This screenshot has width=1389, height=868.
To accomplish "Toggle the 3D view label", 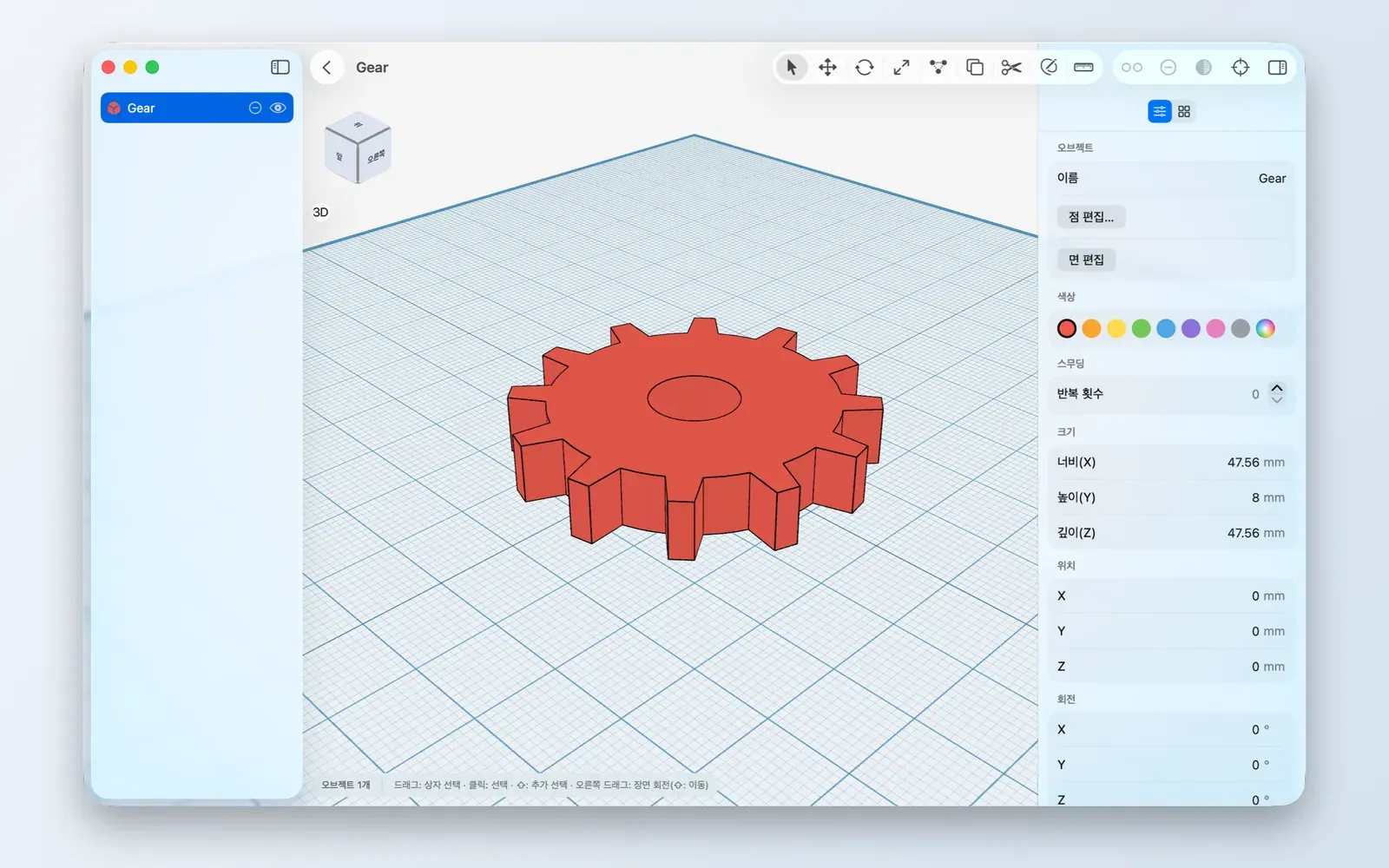I will 320,212.
